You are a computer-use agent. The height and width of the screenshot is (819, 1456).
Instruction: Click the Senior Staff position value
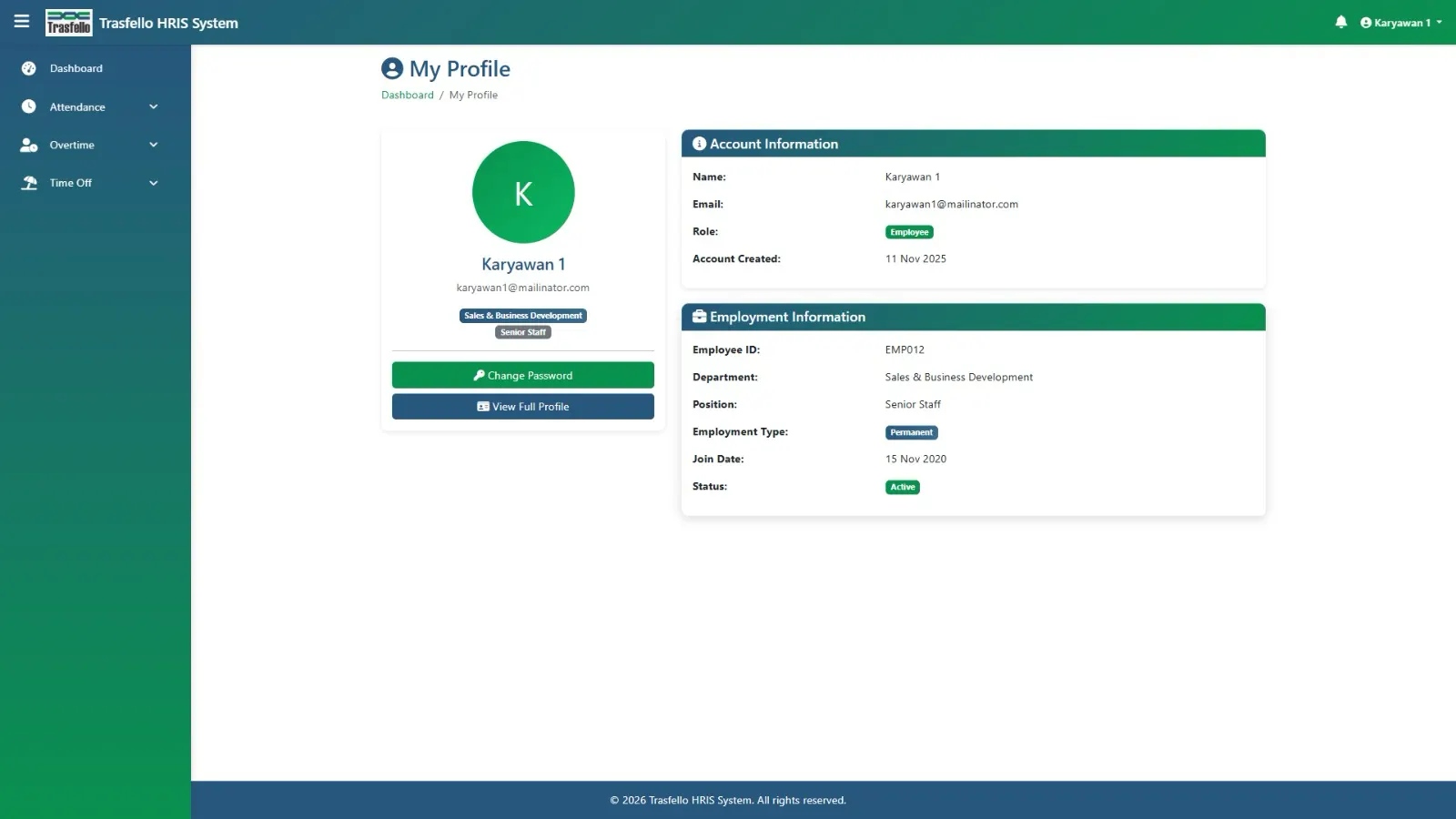[913, 404]
